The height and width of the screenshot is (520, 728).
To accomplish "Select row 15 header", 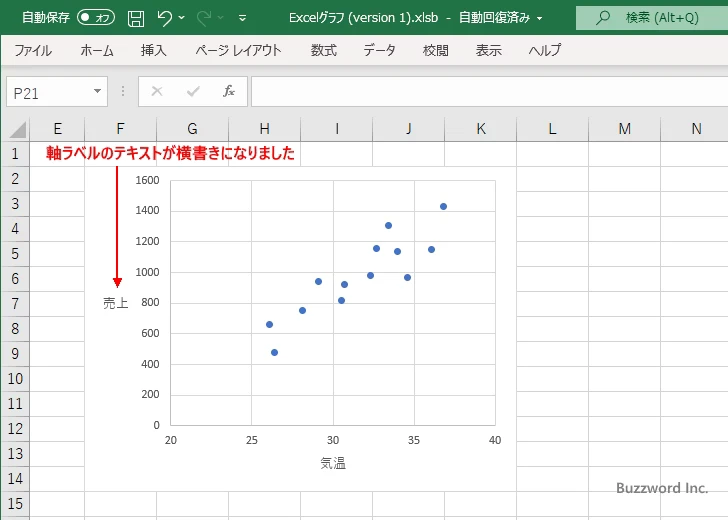I will 15,504.
